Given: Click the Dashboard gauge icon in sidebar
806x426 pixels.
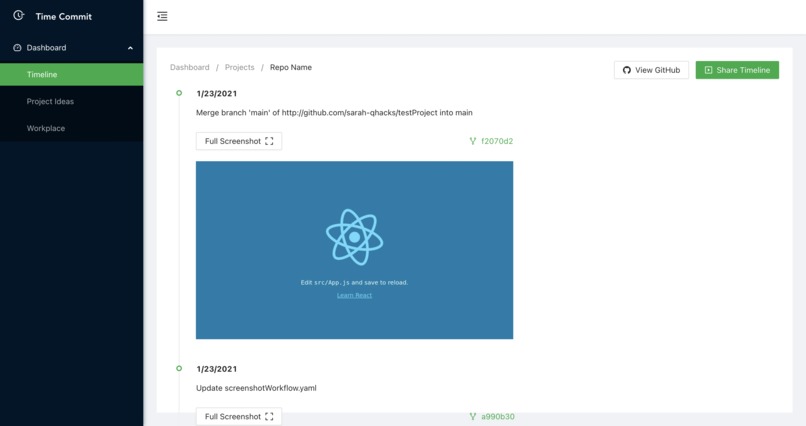Looking at the screenshot, I should [x=17, y=48].
